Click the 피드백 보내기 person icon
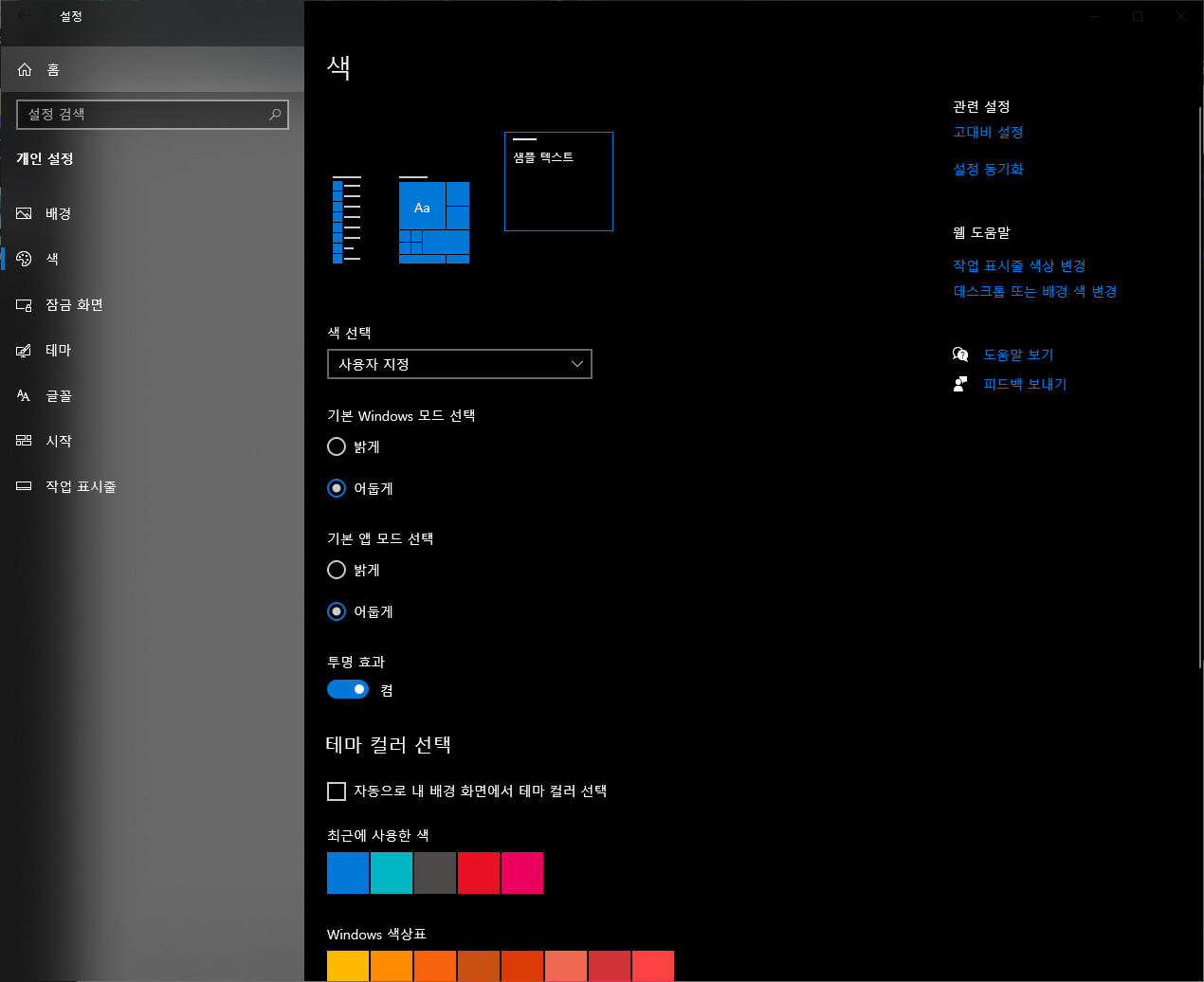The image size is (1204, 982). pos(960,384)
